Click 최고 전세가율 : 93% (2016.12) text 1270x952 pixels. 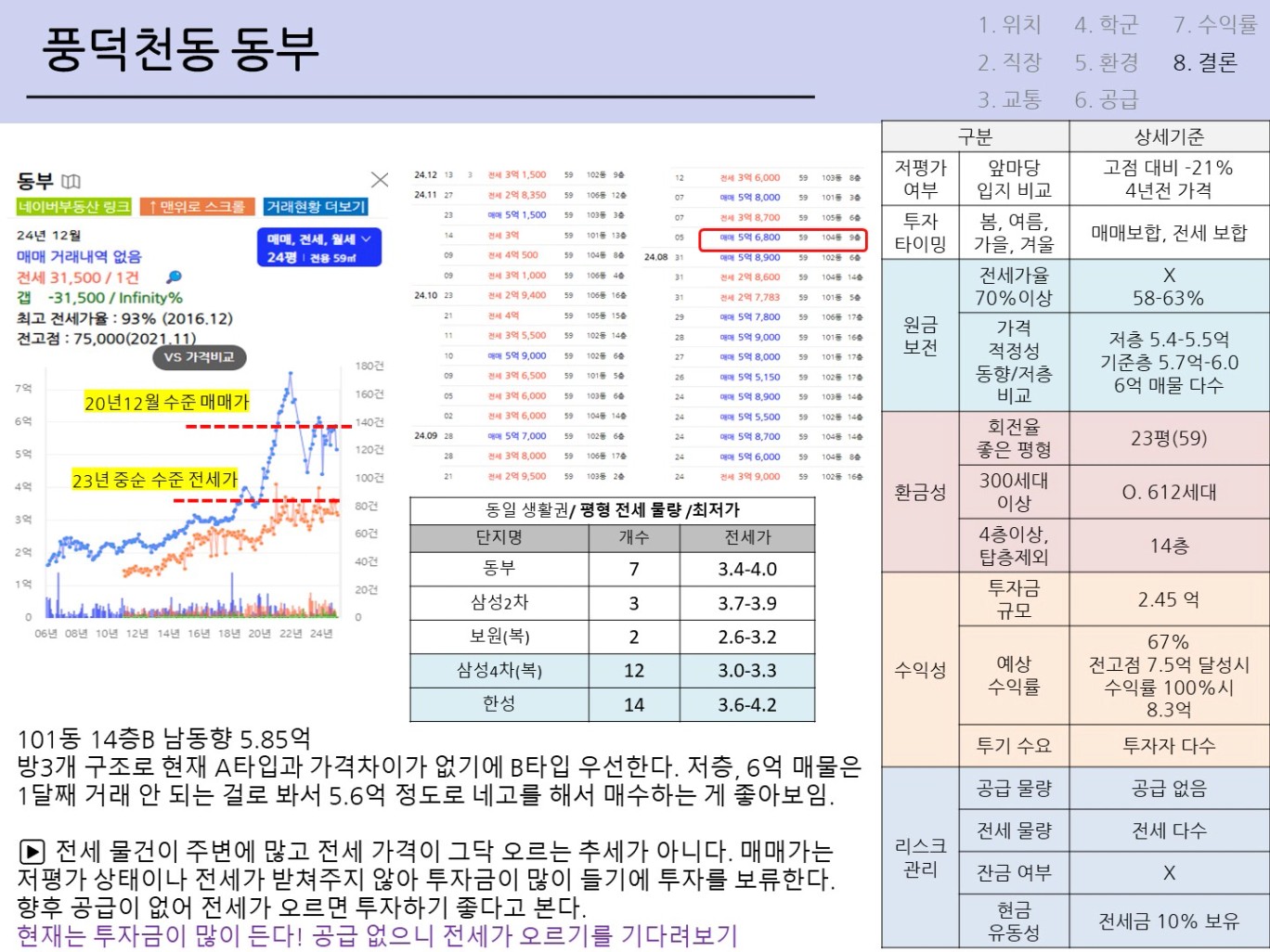[124, 318]
